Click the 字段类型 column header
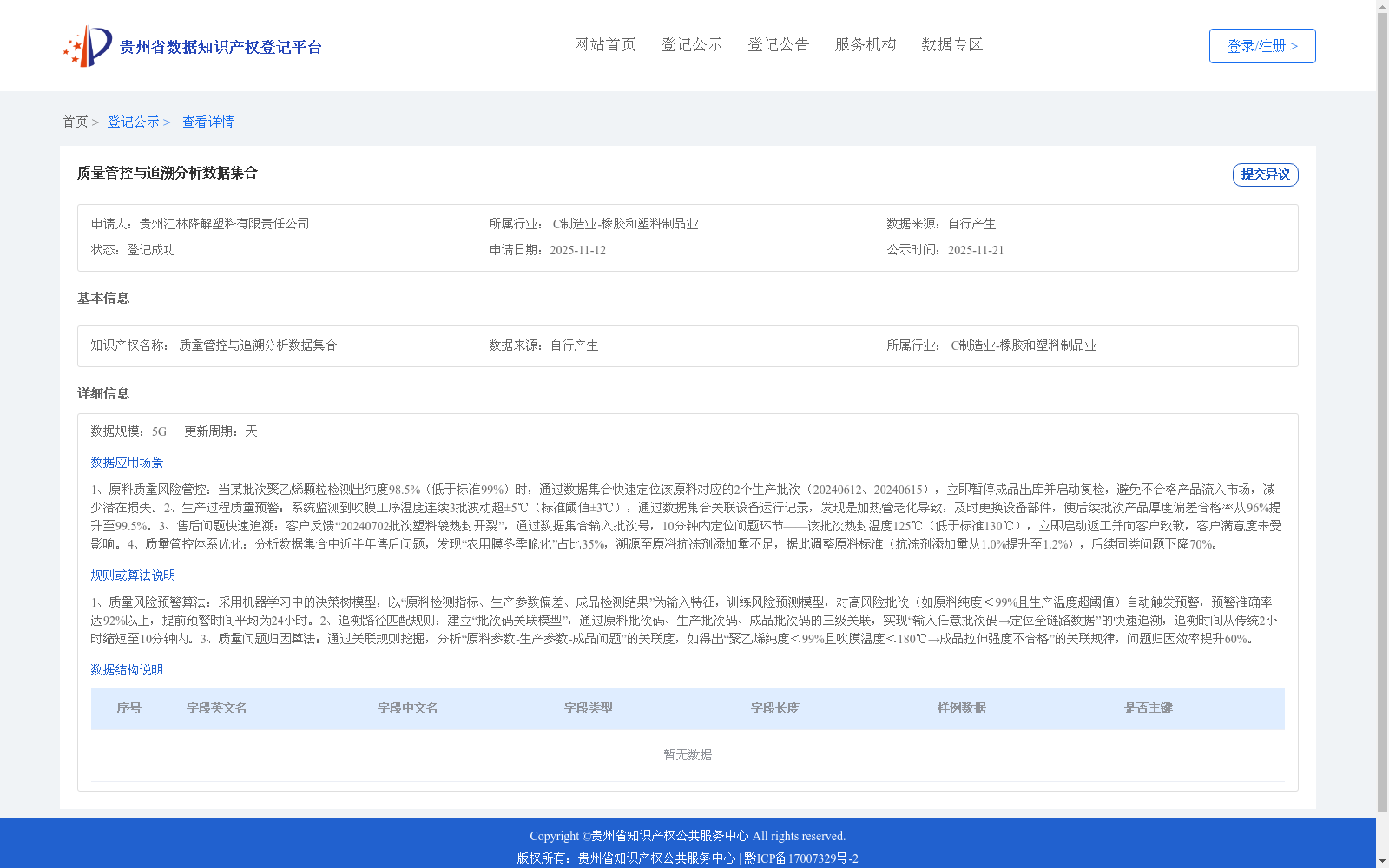Viewport: 1389px width, 868px height. tap(588, 708)
